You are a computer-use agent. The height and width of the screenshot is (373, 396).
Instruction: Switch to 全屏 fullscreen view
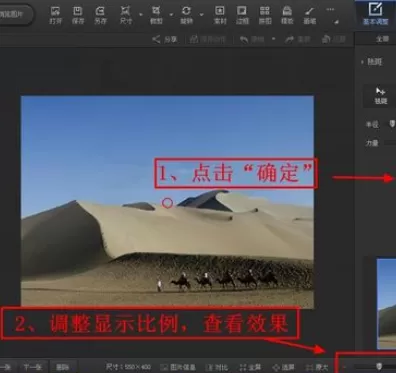250,367
